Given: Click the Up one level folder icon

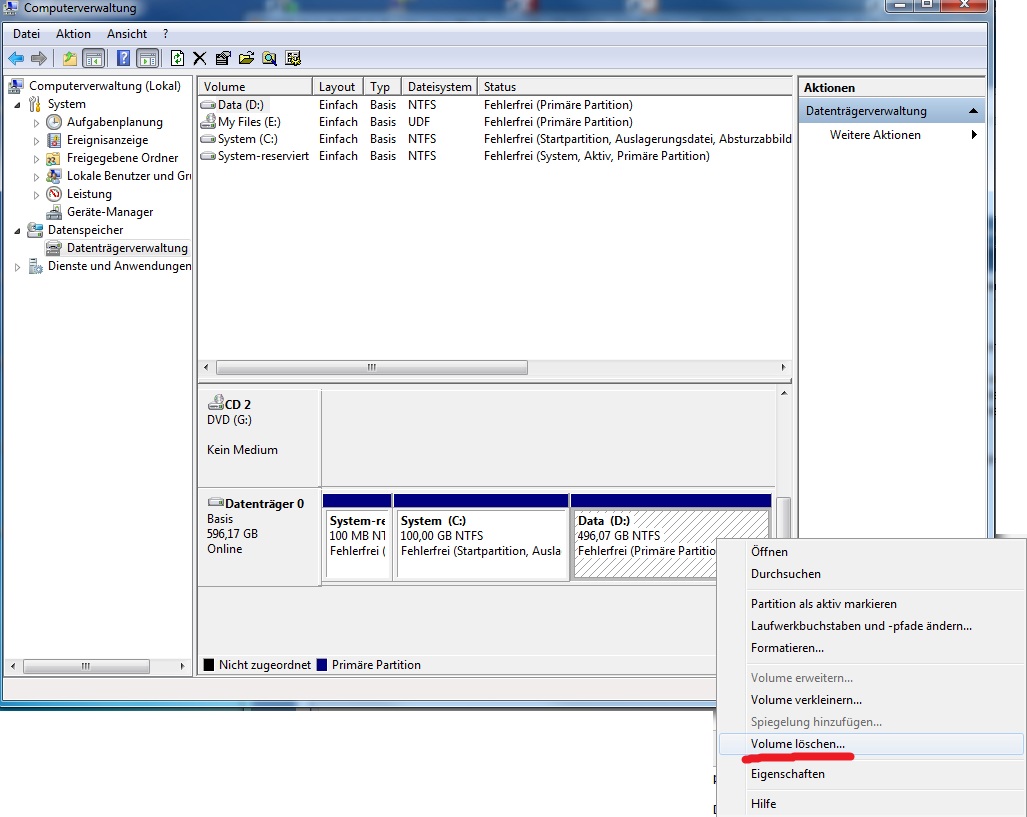Looking at the screenshot, I should 69,59.
